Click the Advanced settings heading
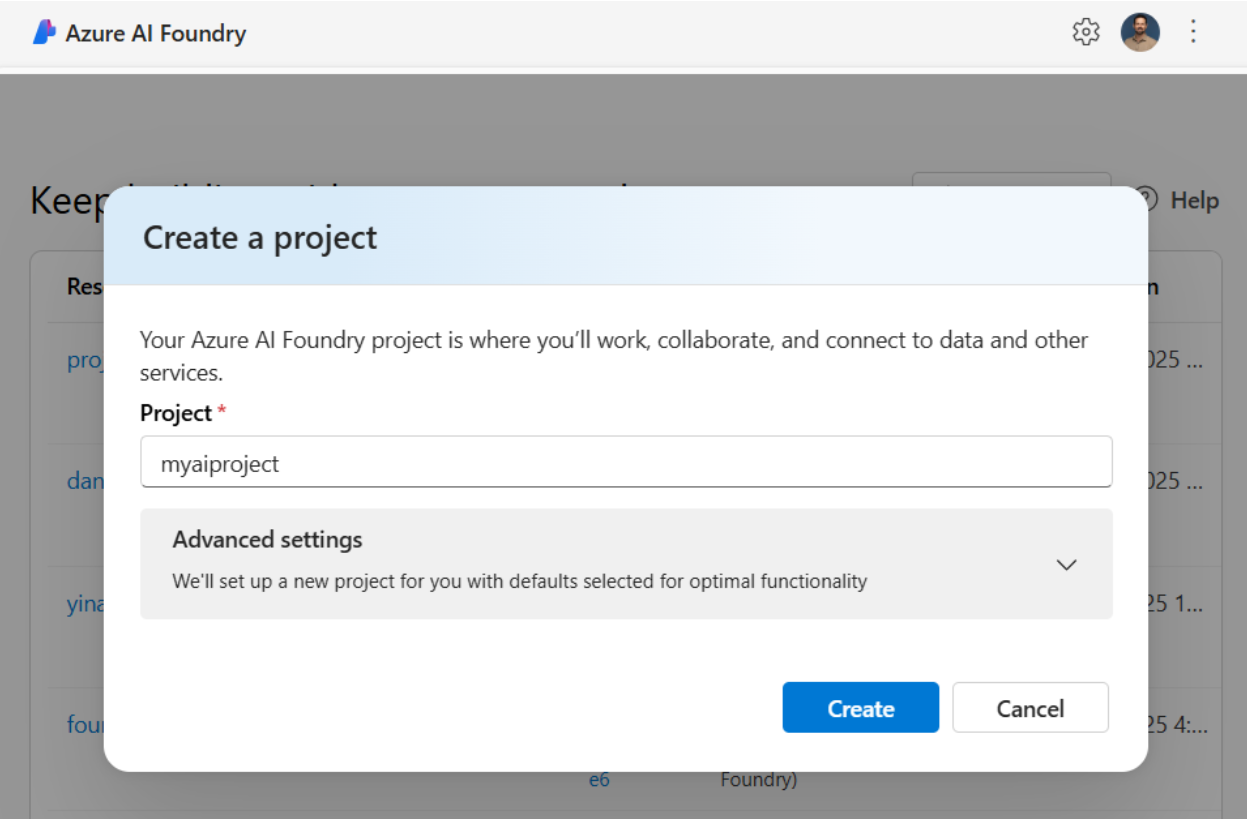Image resolution: width=1247 pixels, height=819 pixels. coord(267,540)
